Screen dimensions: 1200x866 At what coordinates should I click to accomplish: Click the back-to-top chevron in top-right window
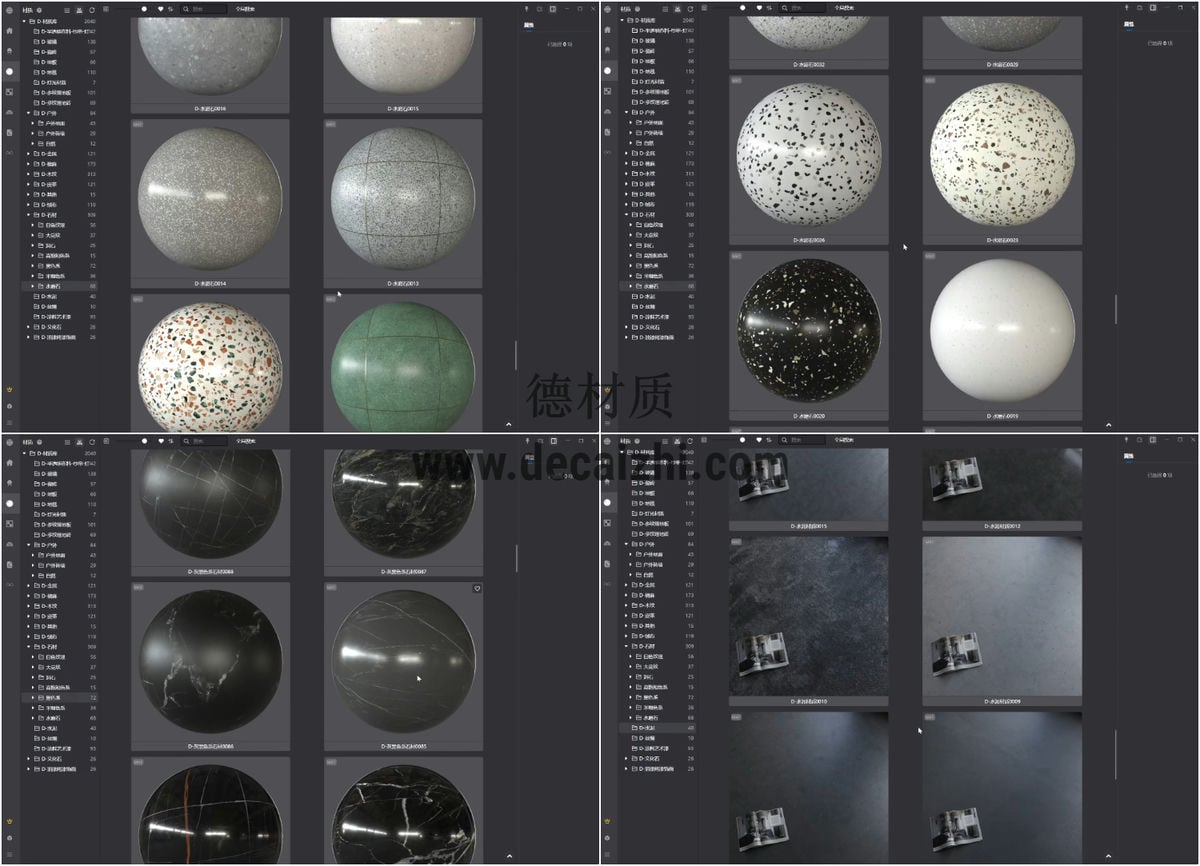coord(1107,424)
